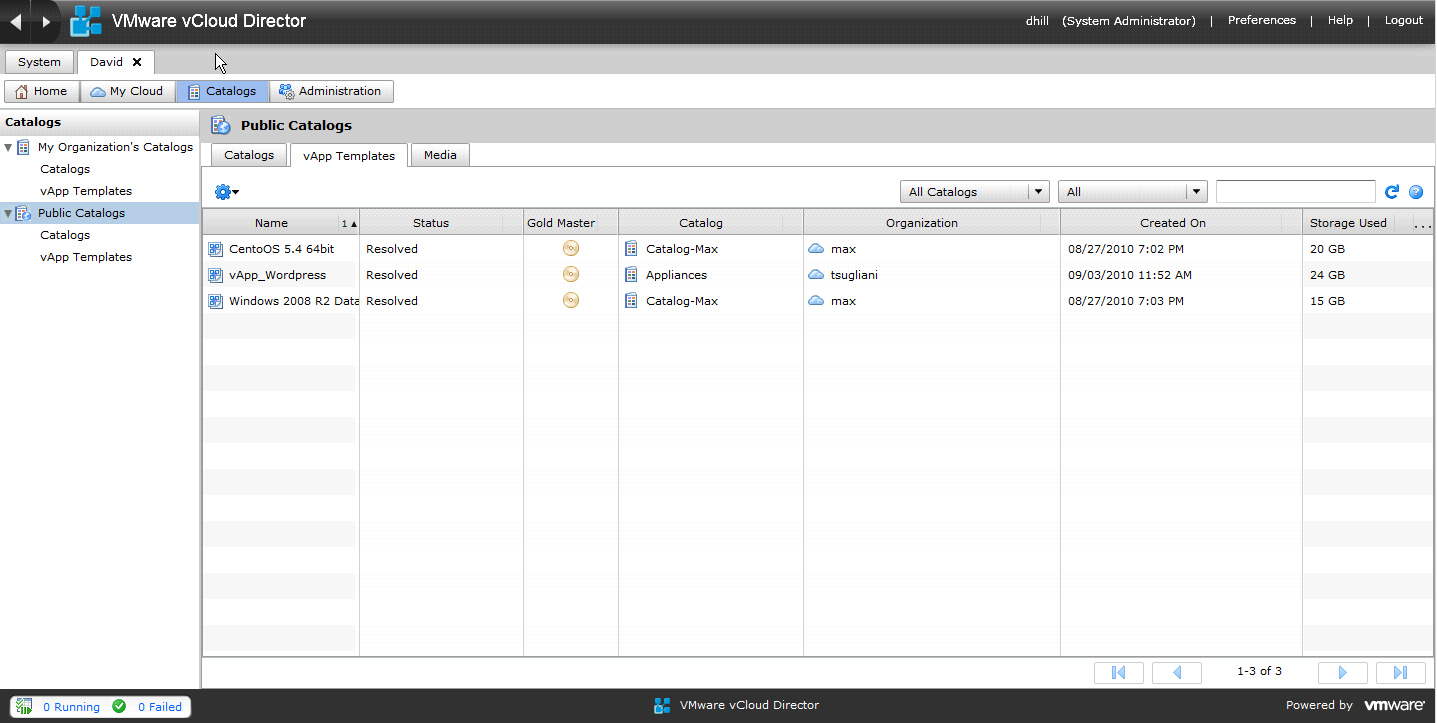The image size is (1437, 723).
Task: Click the Help link
Action: [1340, 20]
